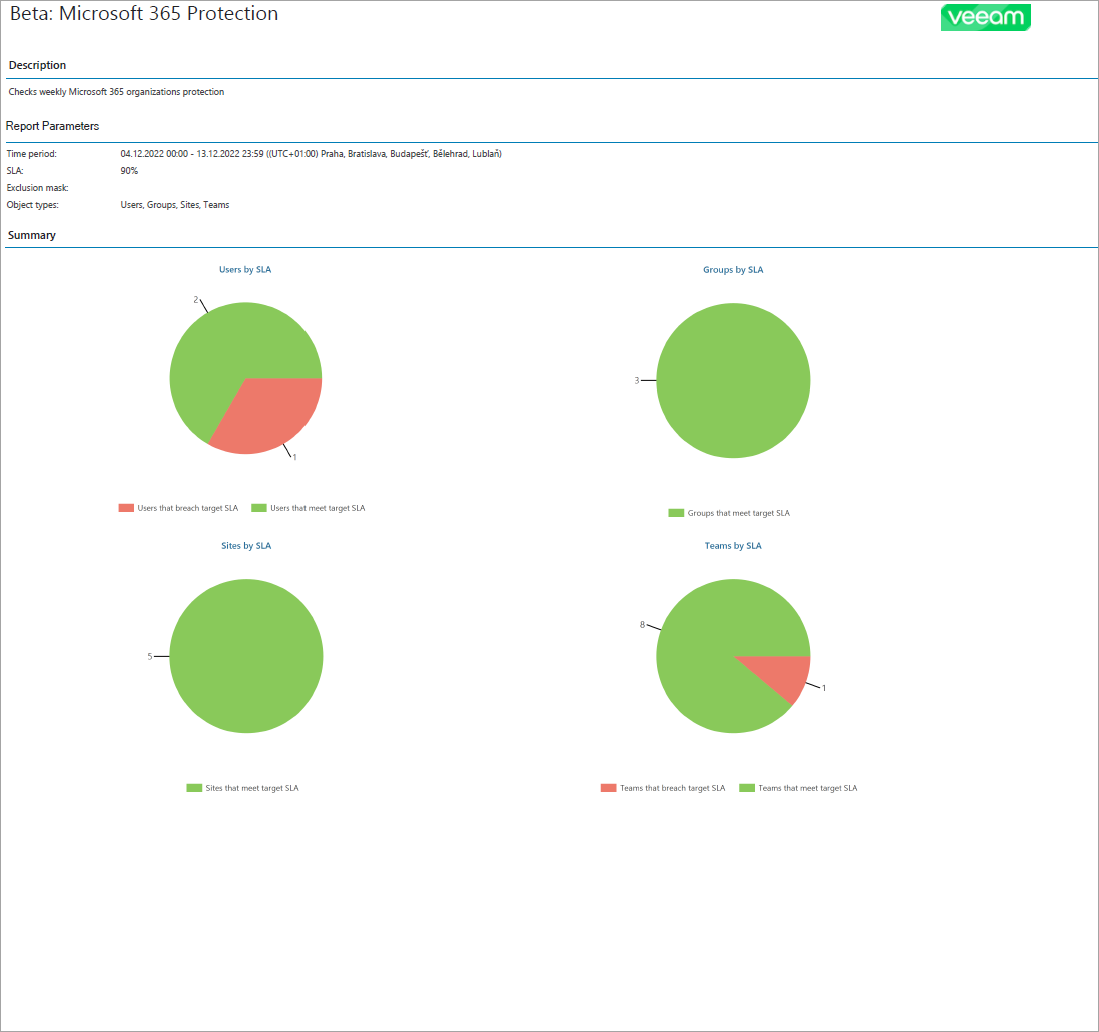Click 'Sites that meet target SLA' legend label
The image size is (1099, 1032).
(x=252, y=788)
